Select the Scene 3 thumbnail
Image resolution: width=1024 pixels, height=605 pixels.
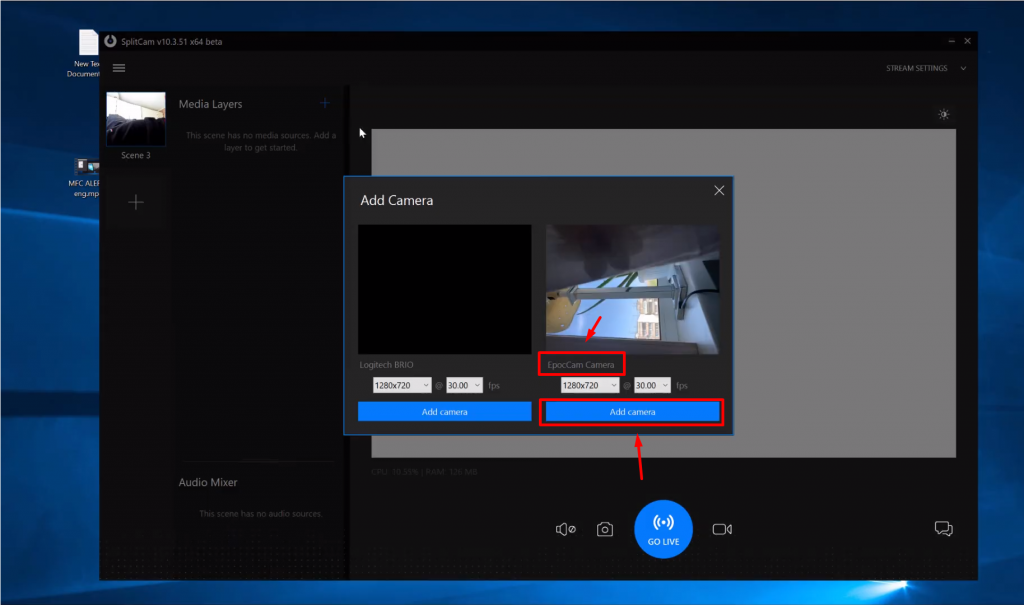(136, 119)
